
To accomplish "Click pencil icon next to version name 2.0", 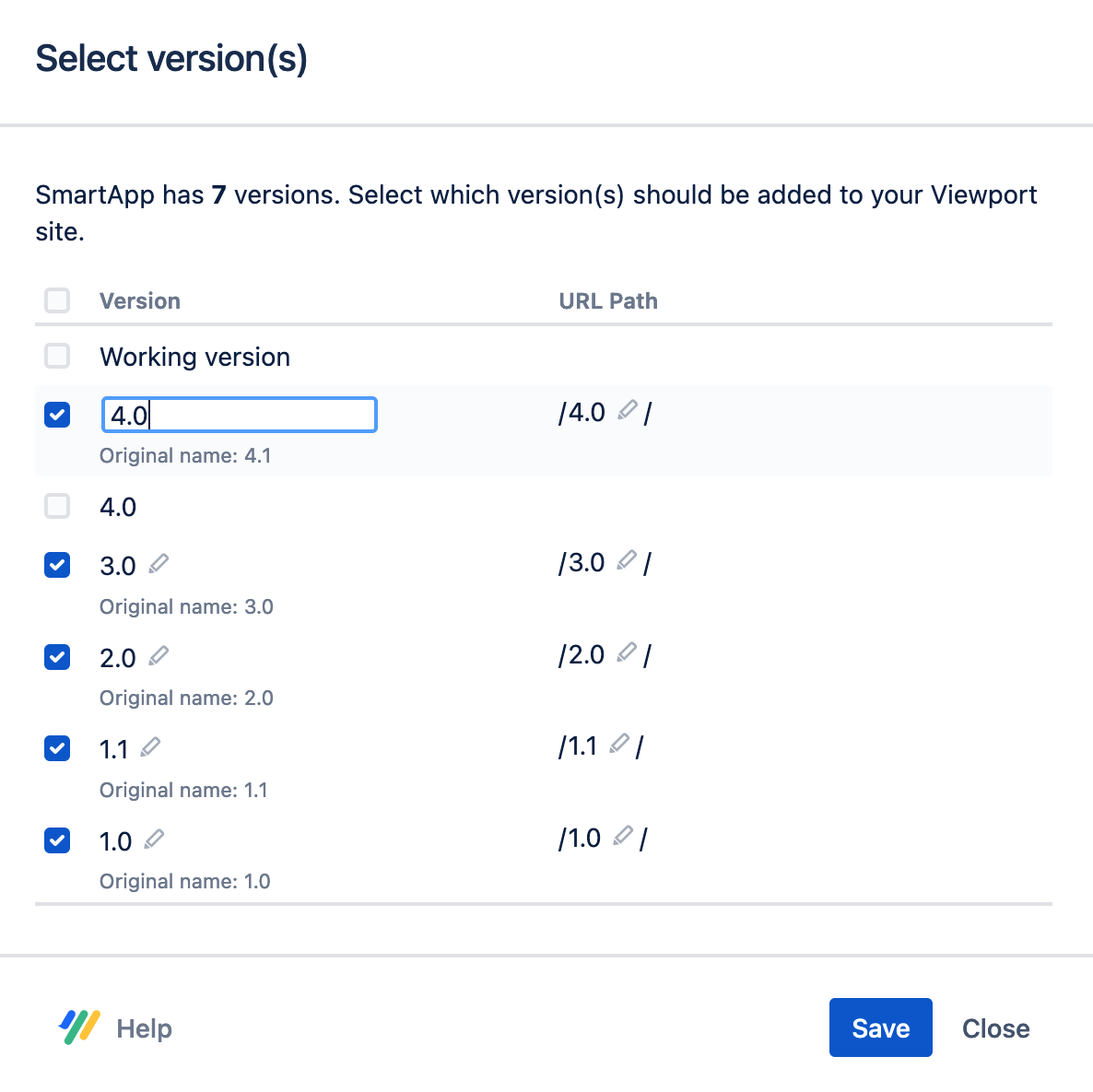I will point(159,655).
